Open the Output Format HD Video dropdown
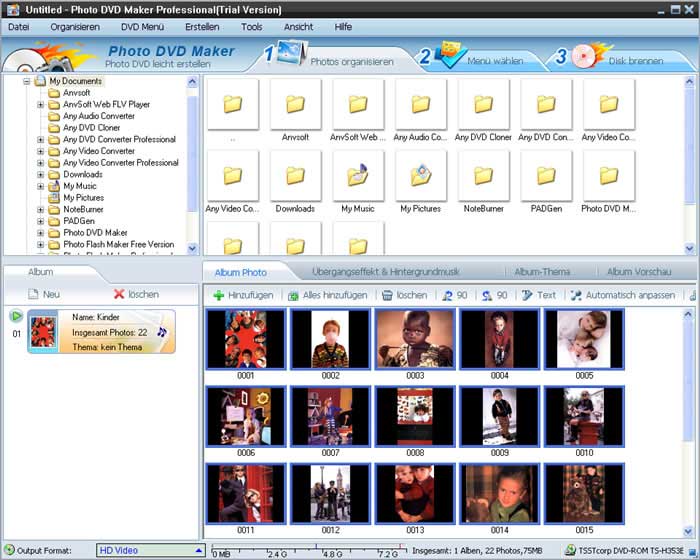 point(150,550)
